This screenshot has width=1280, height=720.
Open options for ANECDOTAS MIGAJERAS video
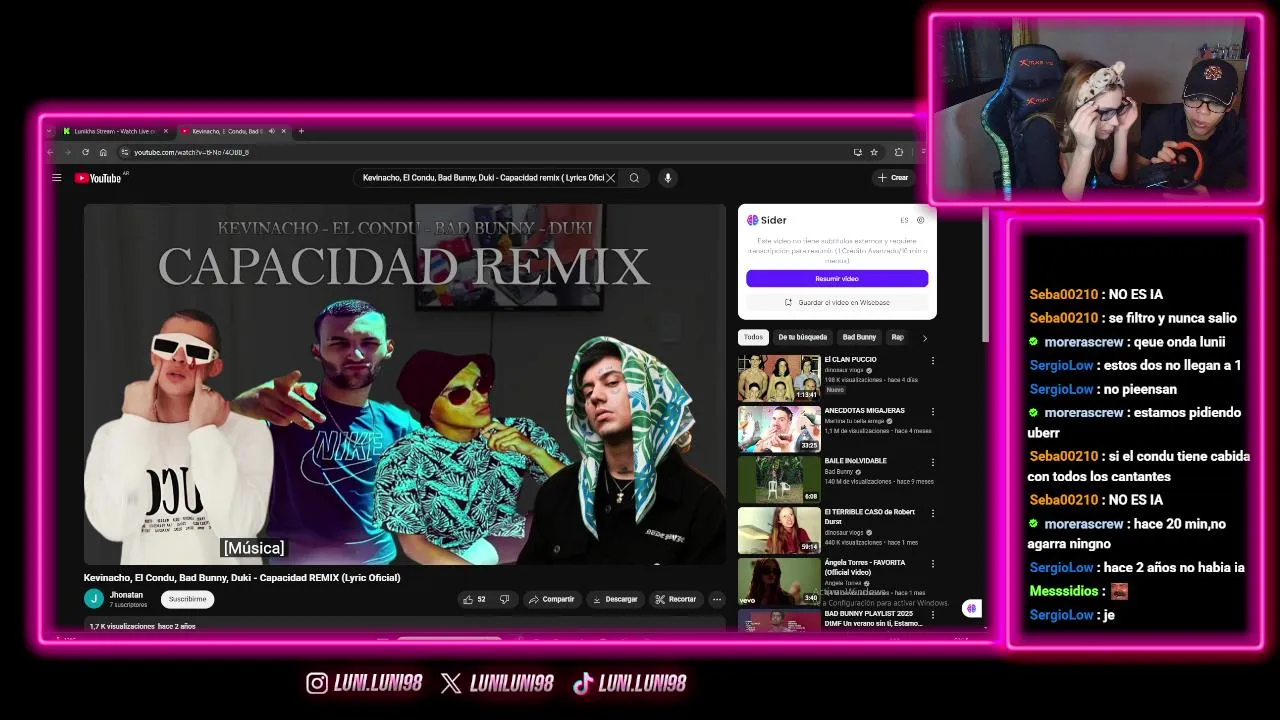932,412
